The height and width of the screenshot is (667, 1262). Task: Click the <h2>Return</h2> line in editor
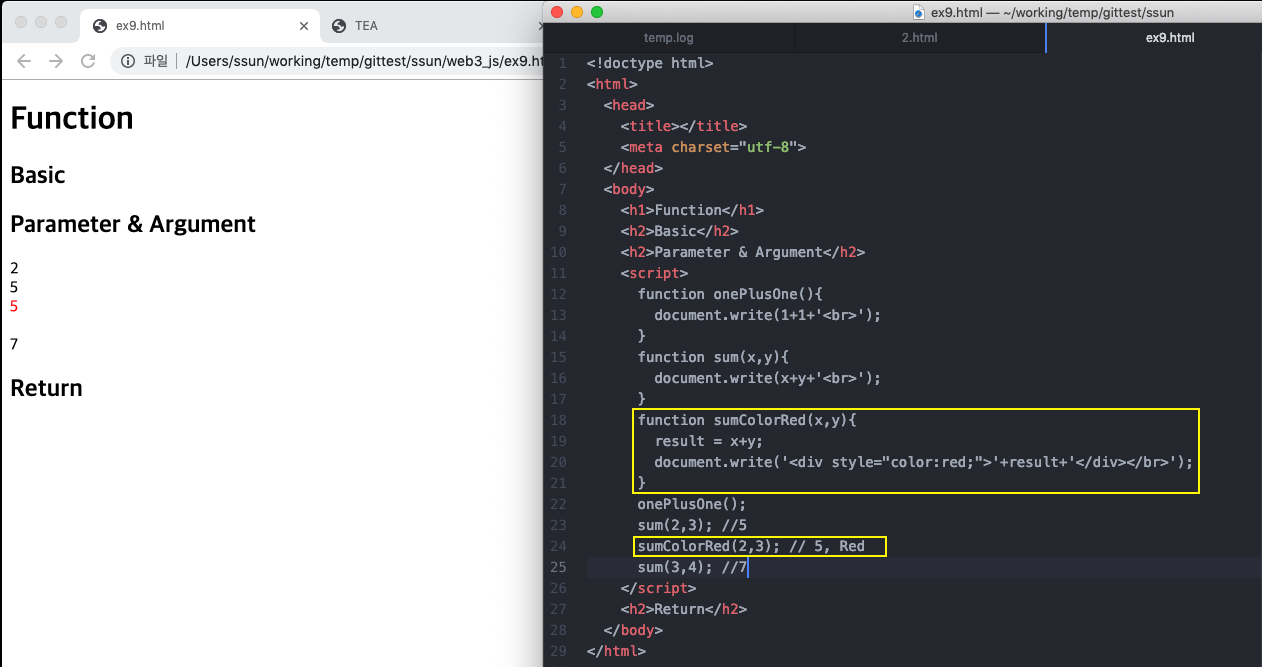(x=684, y=609)
